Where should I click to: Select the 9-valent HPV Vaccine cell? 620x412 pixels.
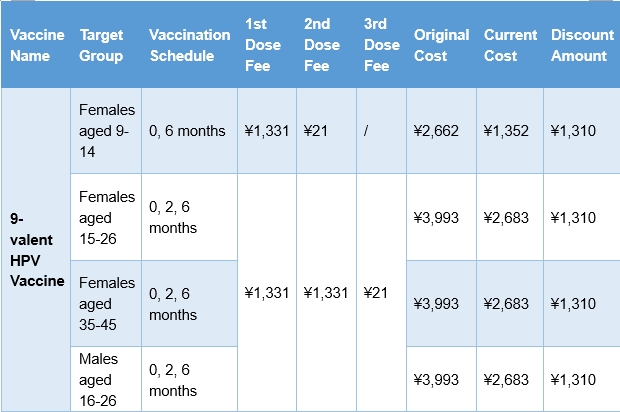(x=37, y=248)
